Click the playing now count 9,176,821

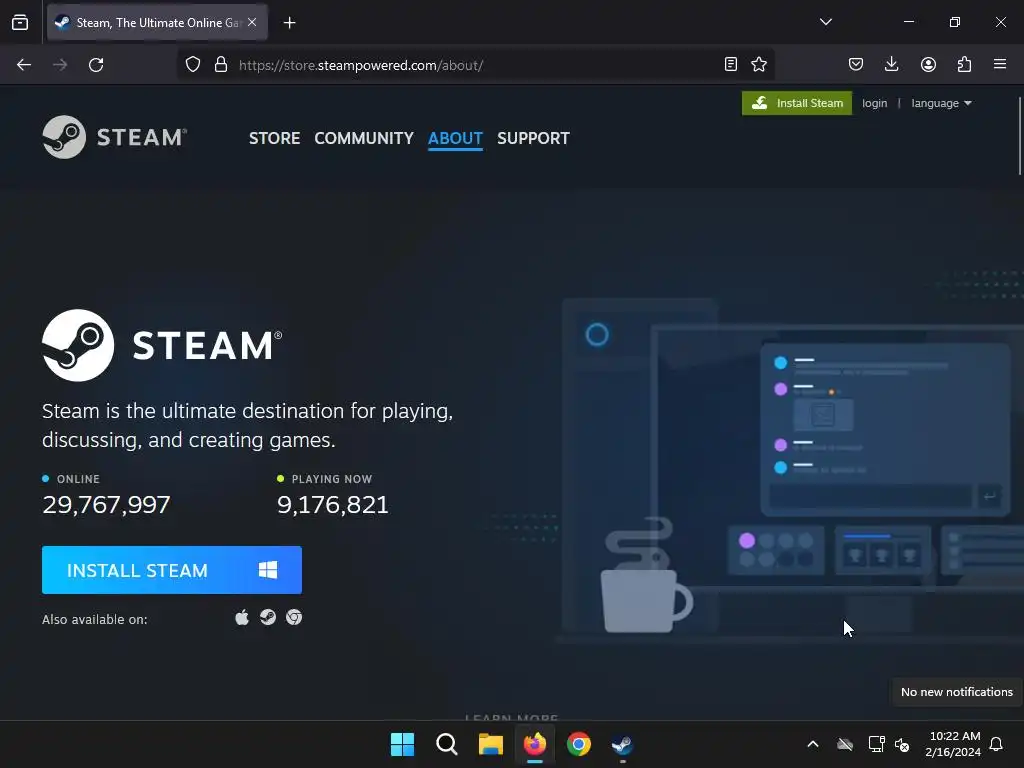tap(333, 505)
